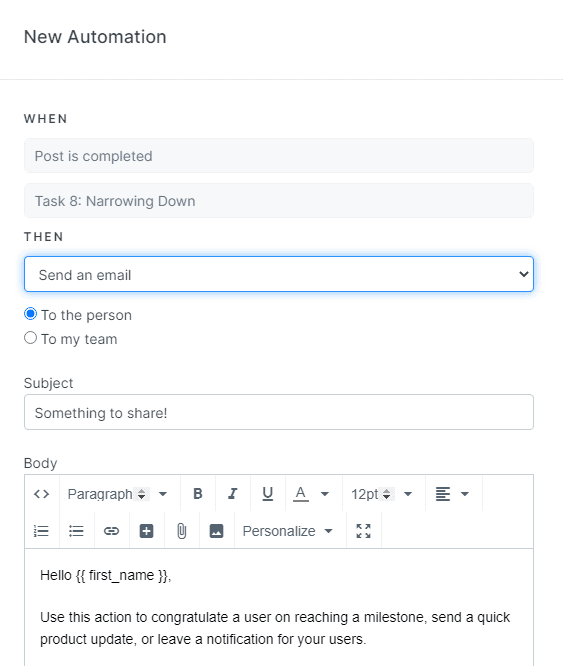The image size is (563, 666).
Task: Open the Paragraph style dropdown
Action: click(117, 494)
